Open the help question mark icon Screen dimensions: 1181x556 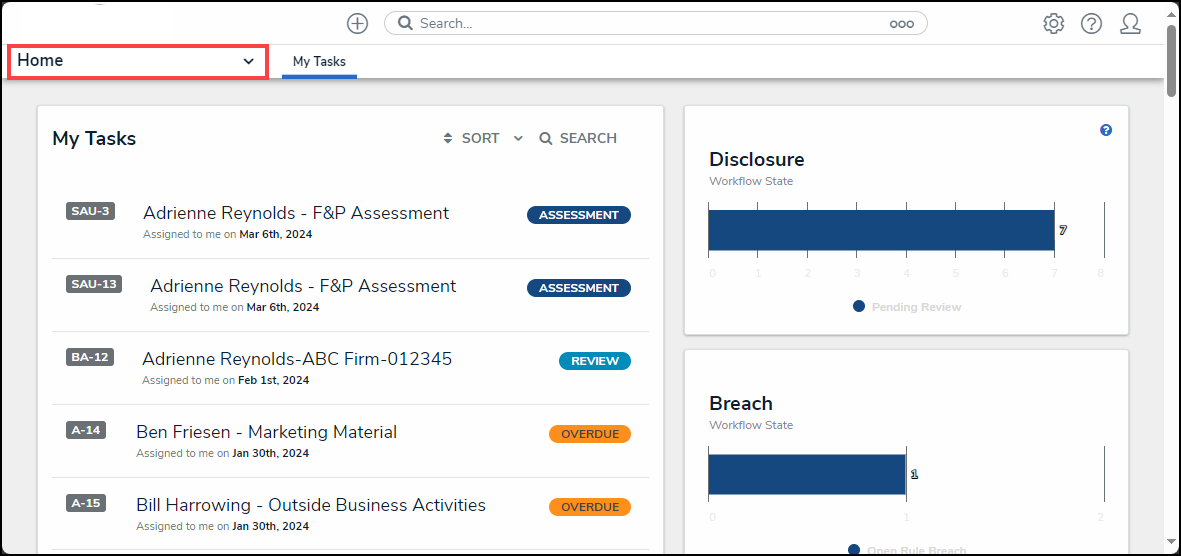(x=1091, y=24)
